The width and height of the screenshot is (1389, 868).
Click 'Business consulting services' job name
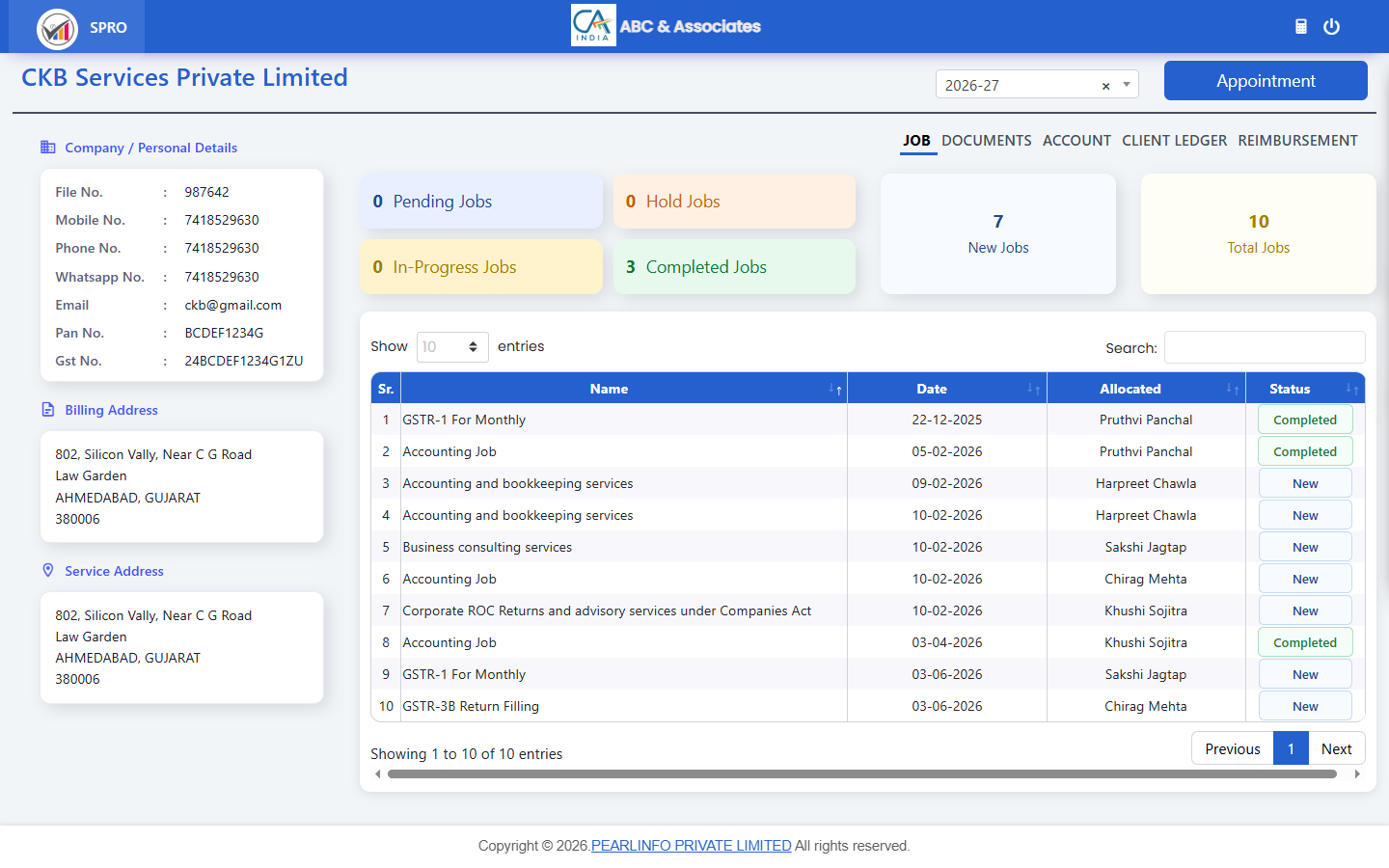487,547
